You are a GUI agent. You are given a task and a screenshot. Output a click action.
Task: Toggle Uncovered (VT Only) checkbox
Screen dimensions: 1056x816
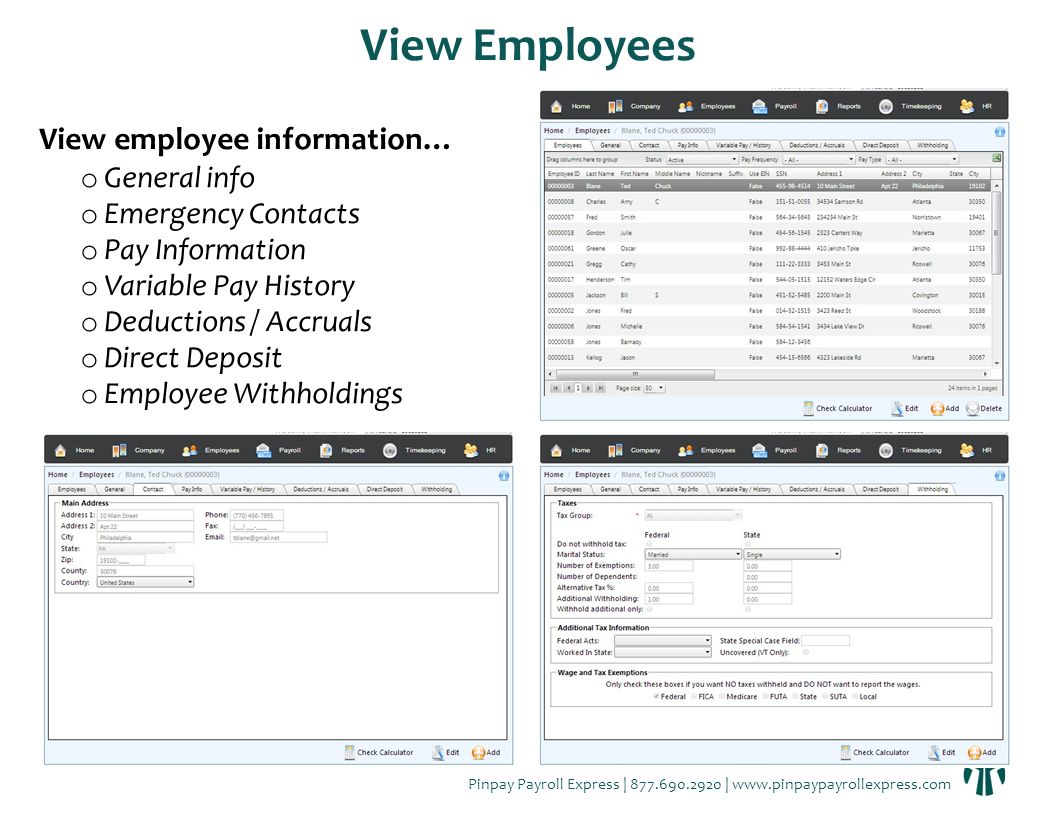coord(805,652)
